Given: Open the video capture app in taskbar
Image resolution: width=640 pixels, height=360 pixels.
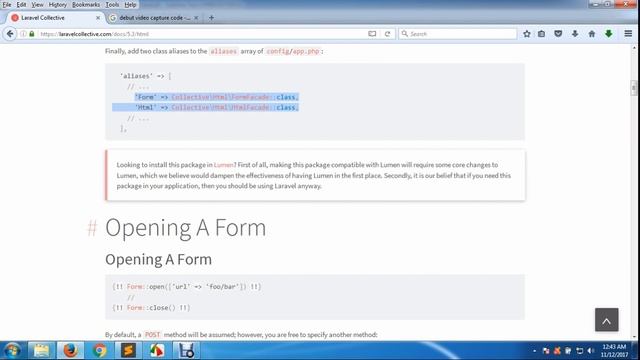Looking at the screenshot, I should click(x=187, y=351).
